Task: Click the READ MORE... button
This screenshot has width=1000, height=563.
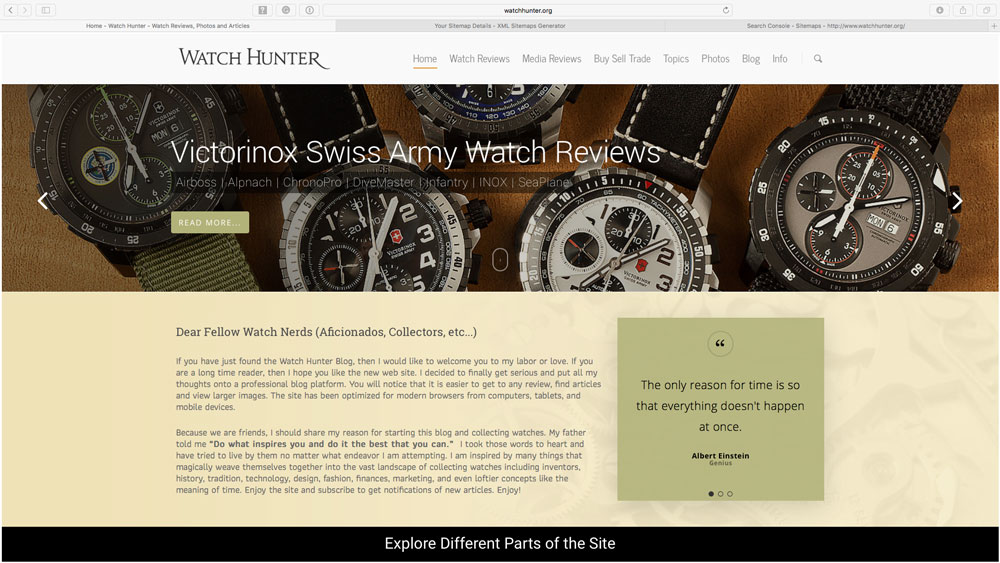Action: click(x=210, y=223)
